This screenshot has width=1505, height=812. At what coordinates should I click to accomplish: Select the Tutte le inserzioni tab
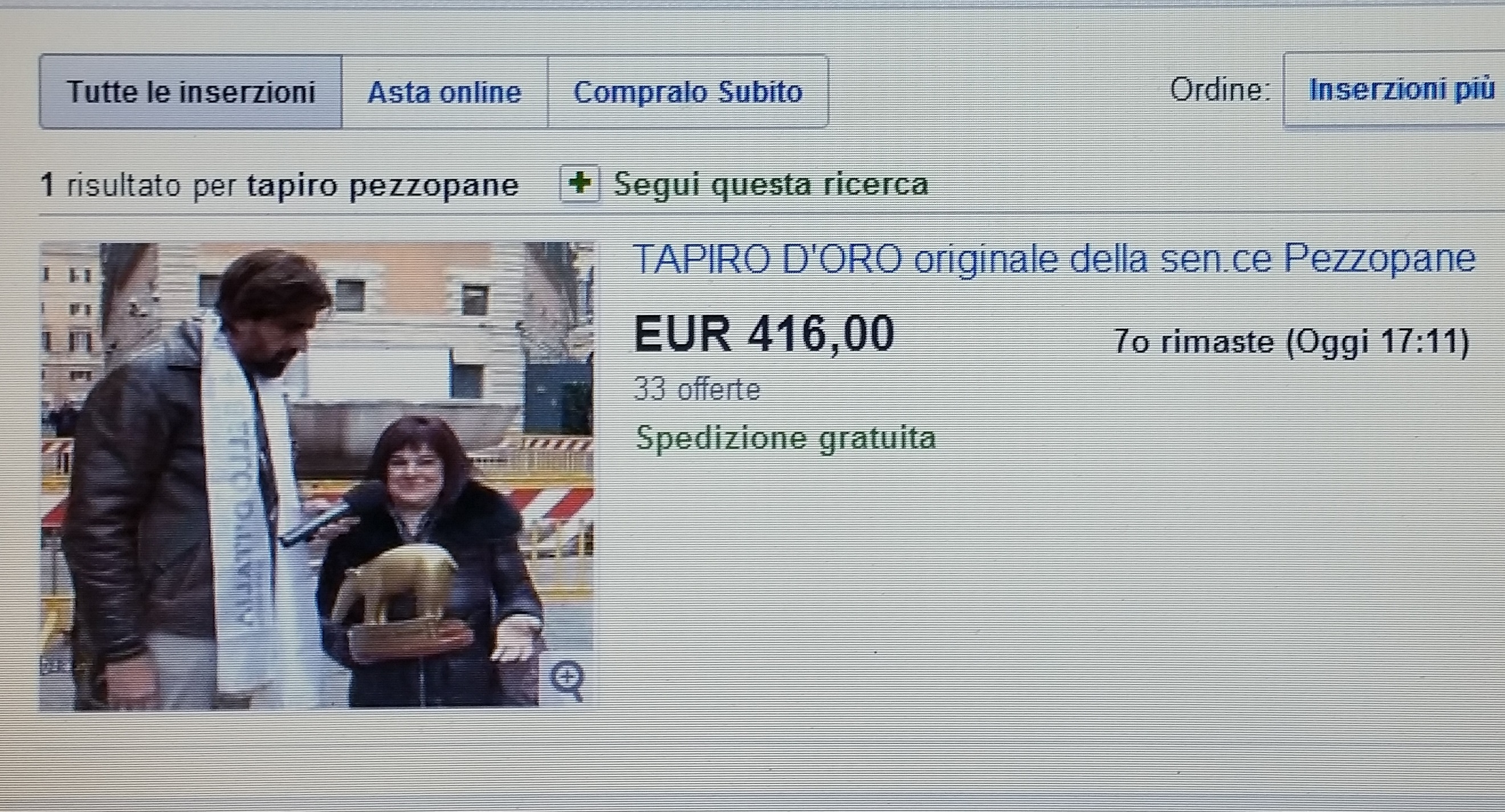coord(190,92)
